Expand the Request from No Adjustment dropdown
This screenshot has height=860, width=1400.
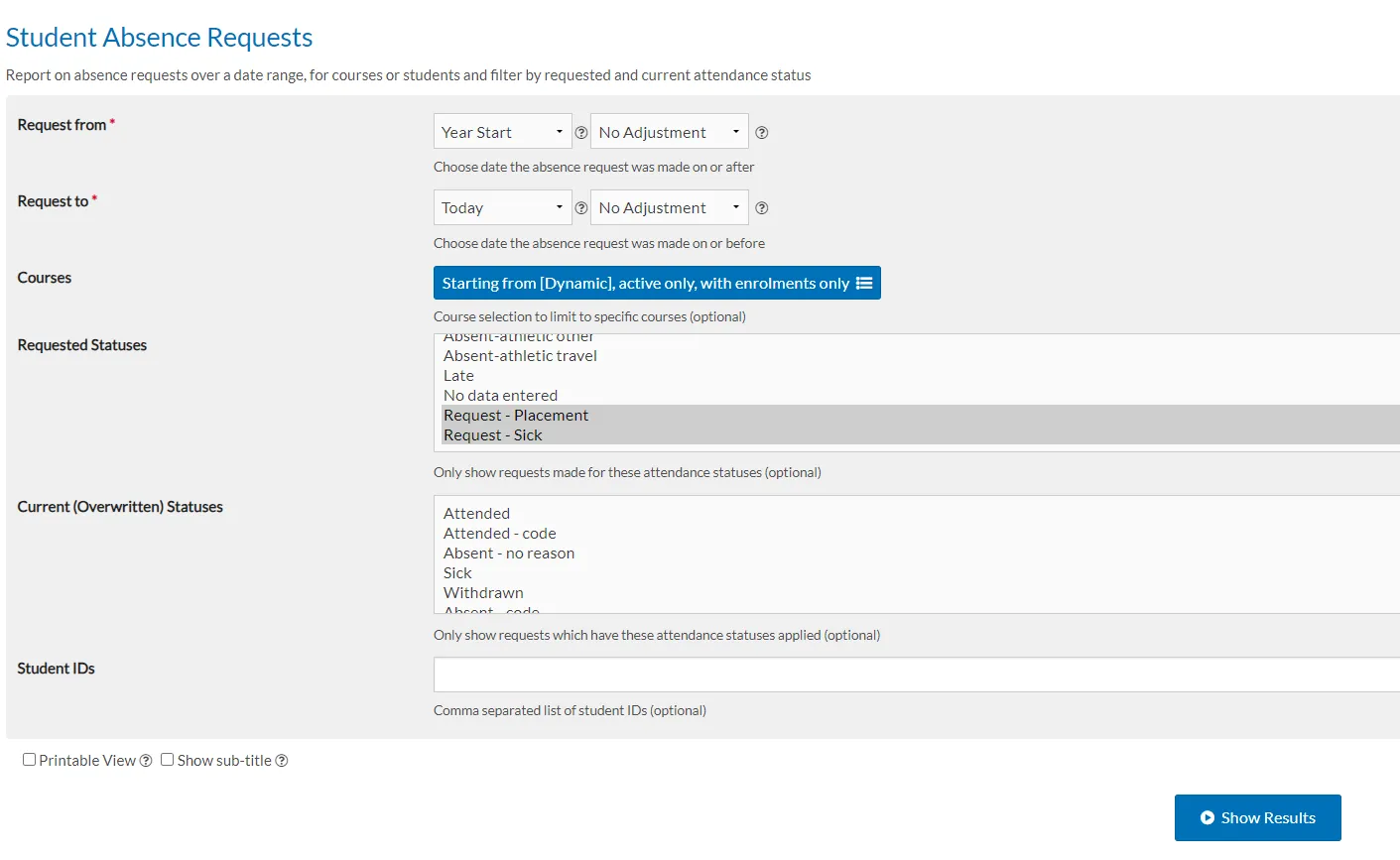click(670, 132)
